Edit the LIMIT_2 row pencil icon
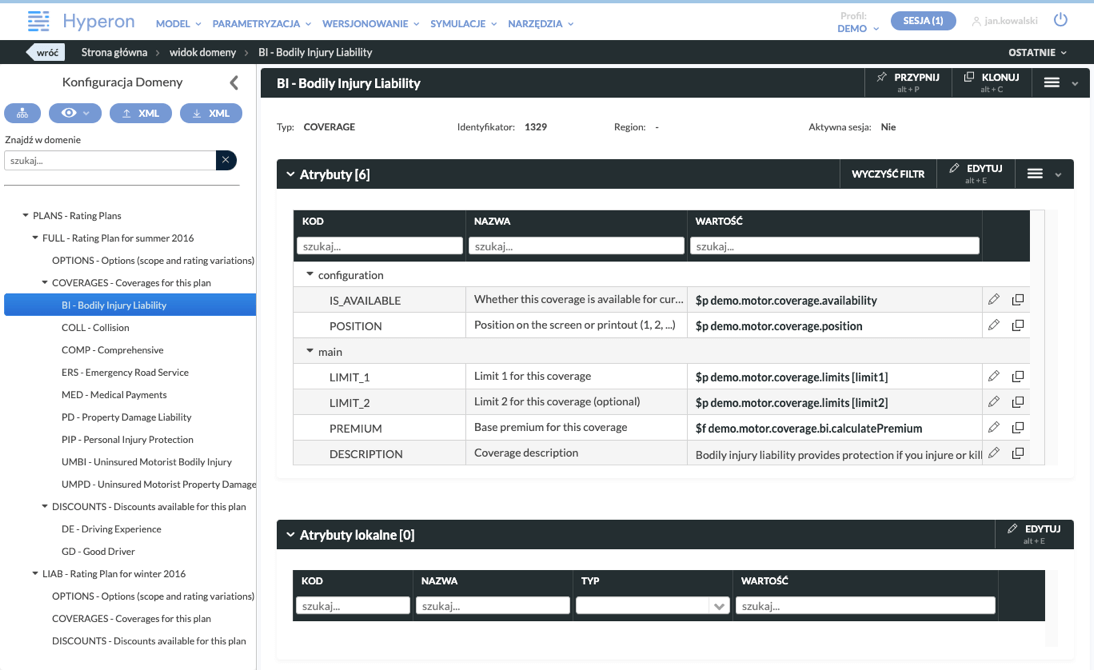Image resolution: width=1094 pixels, height=670 pixels. tap(994, 402)
